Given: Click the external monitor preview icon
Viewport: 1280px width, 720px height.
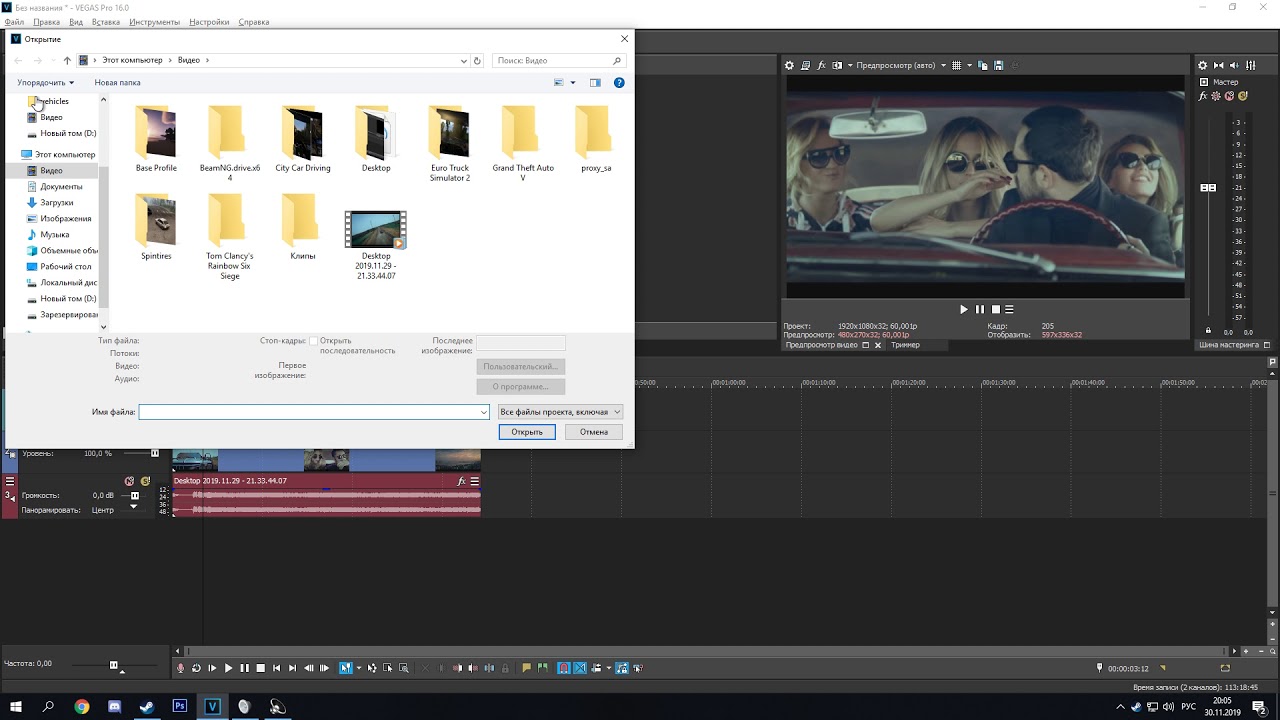Looking at the screenshot, I should click(805, 65).
